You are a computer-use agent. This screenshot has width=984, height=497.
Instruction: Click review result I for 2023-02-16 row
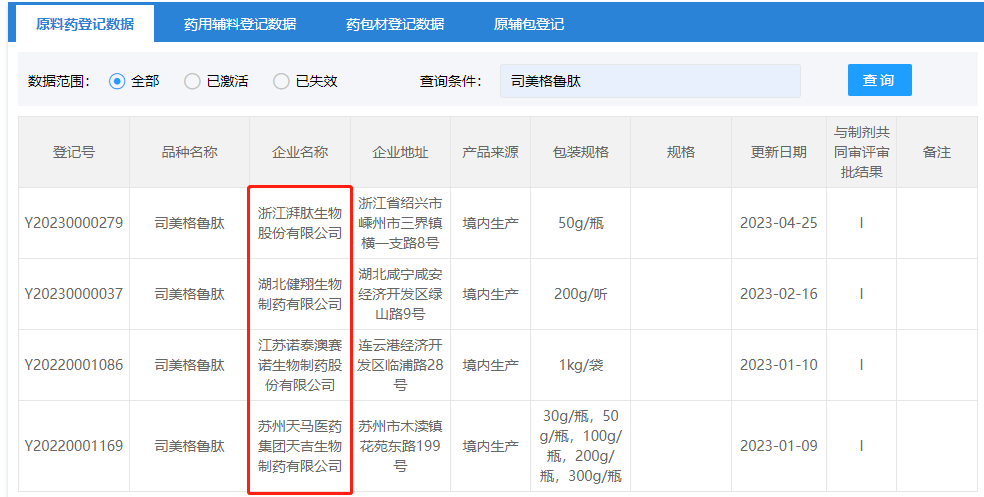click(862, 294)
